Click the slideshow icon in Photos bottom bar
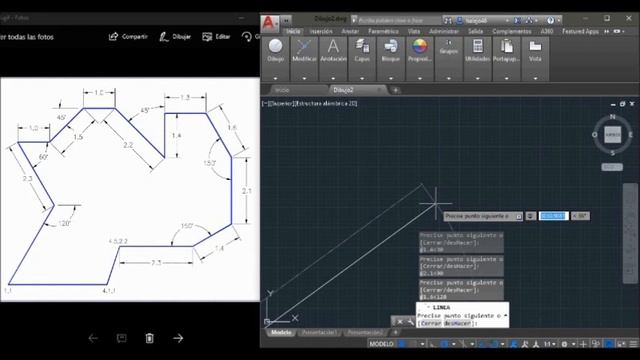The width and height of the screenshot is (640, 360). pyautogui.click(x=121, y=338)
